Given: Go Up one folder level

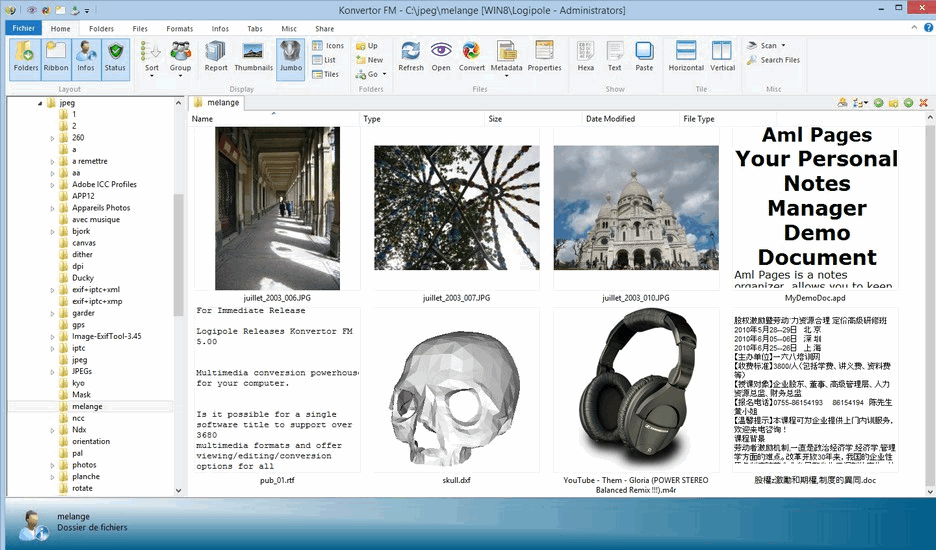Looking at the screenshot, I should (x=367, y=45).
